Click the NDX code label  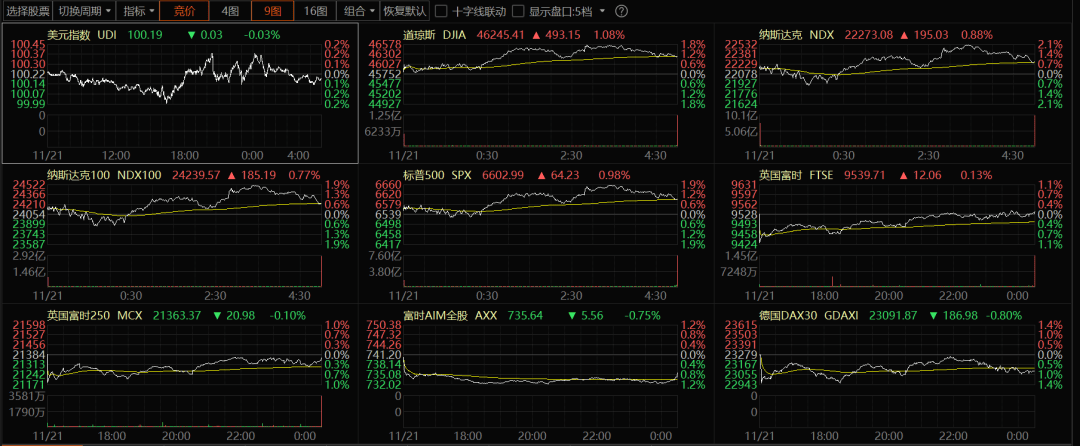pos(822,34)
